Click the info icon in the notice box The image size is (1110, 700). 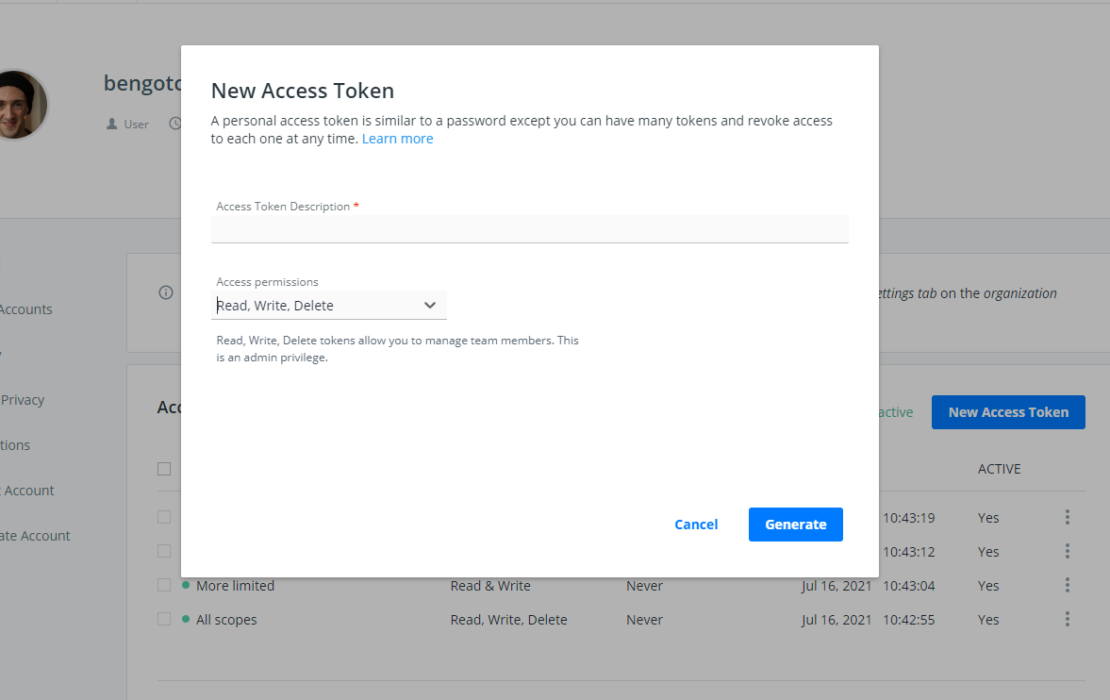tap(166, 293)
